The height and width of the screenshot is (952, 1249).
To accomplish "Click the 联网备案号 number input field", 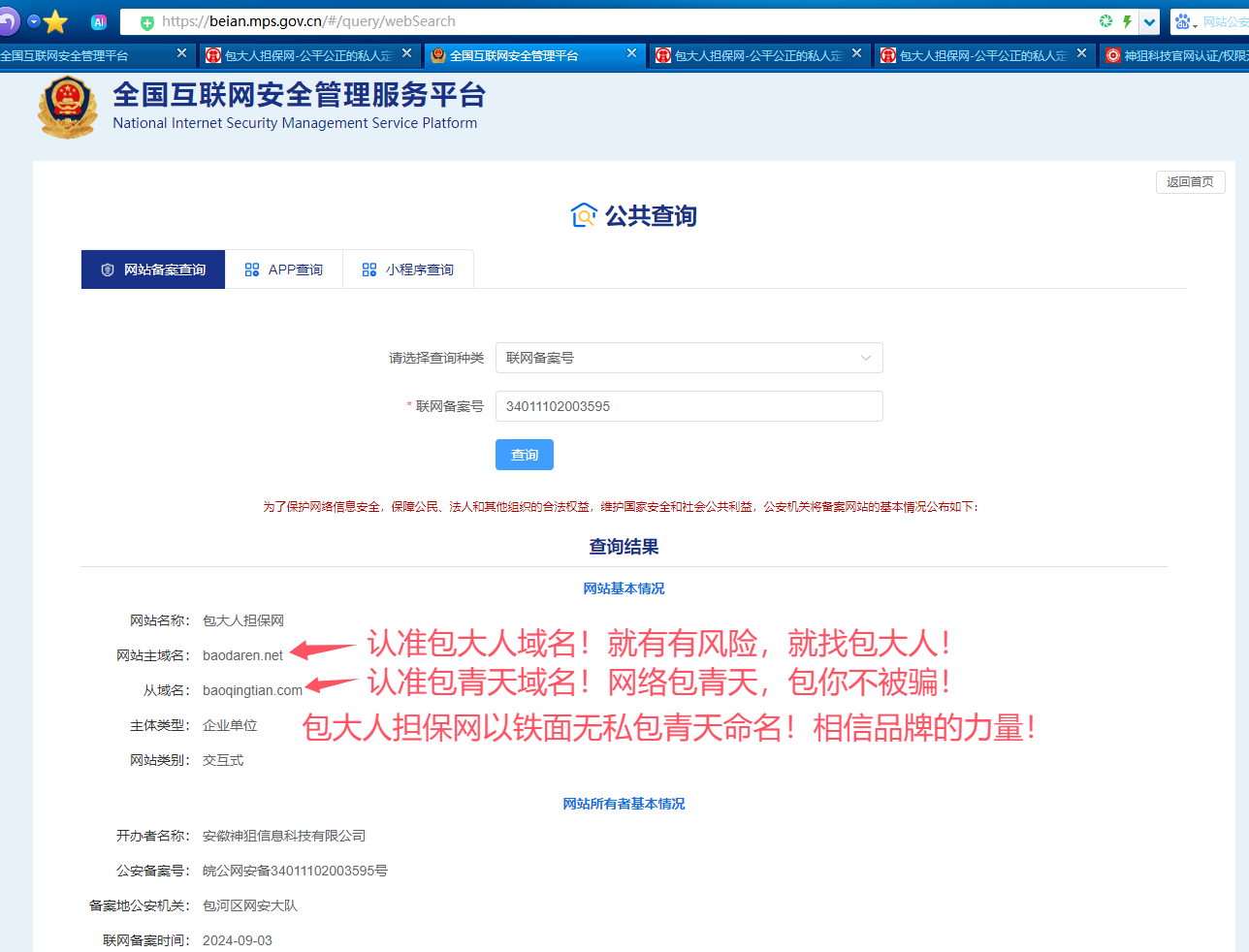I will [x=689, y=406].
